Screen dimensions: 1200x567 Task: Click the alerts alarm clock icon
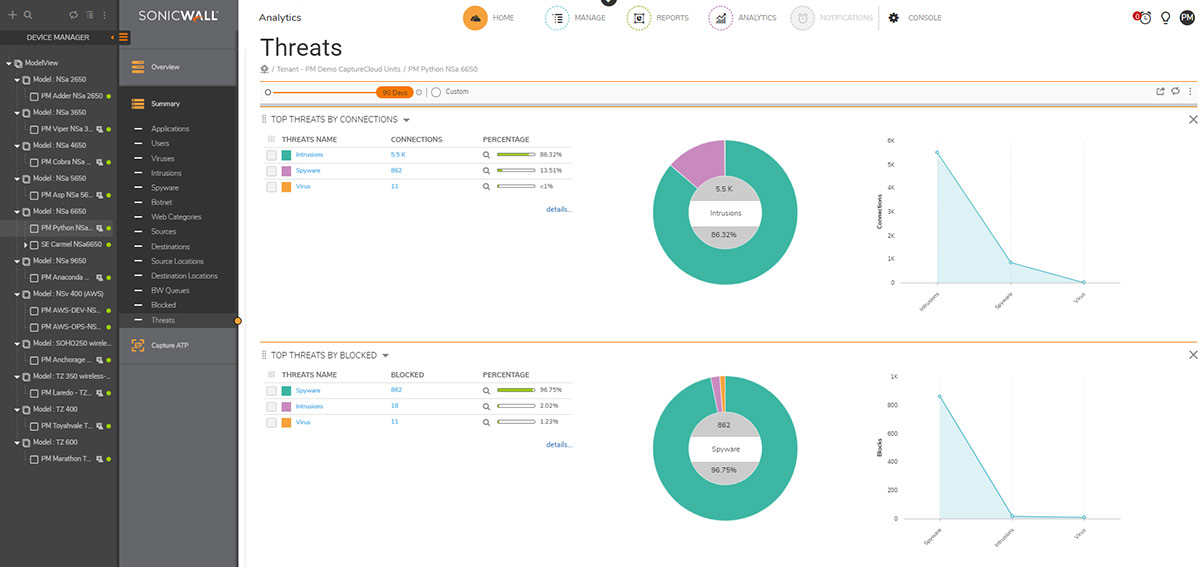[1143, 18]
